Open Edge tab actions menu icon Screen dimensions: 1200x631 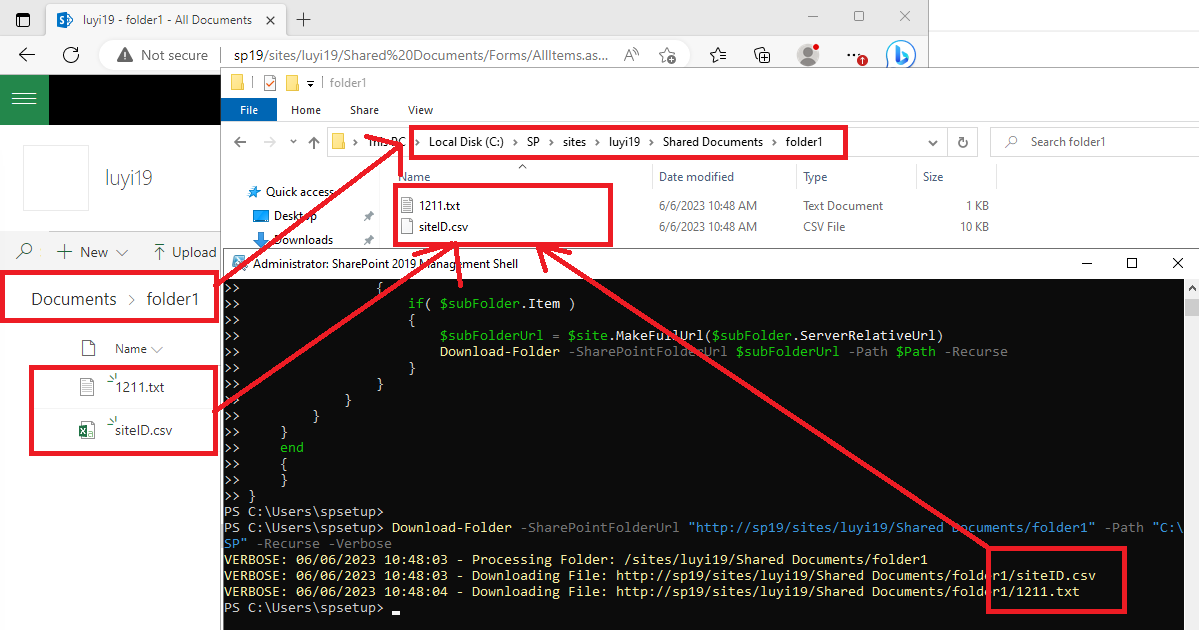[x=23, y=20]
